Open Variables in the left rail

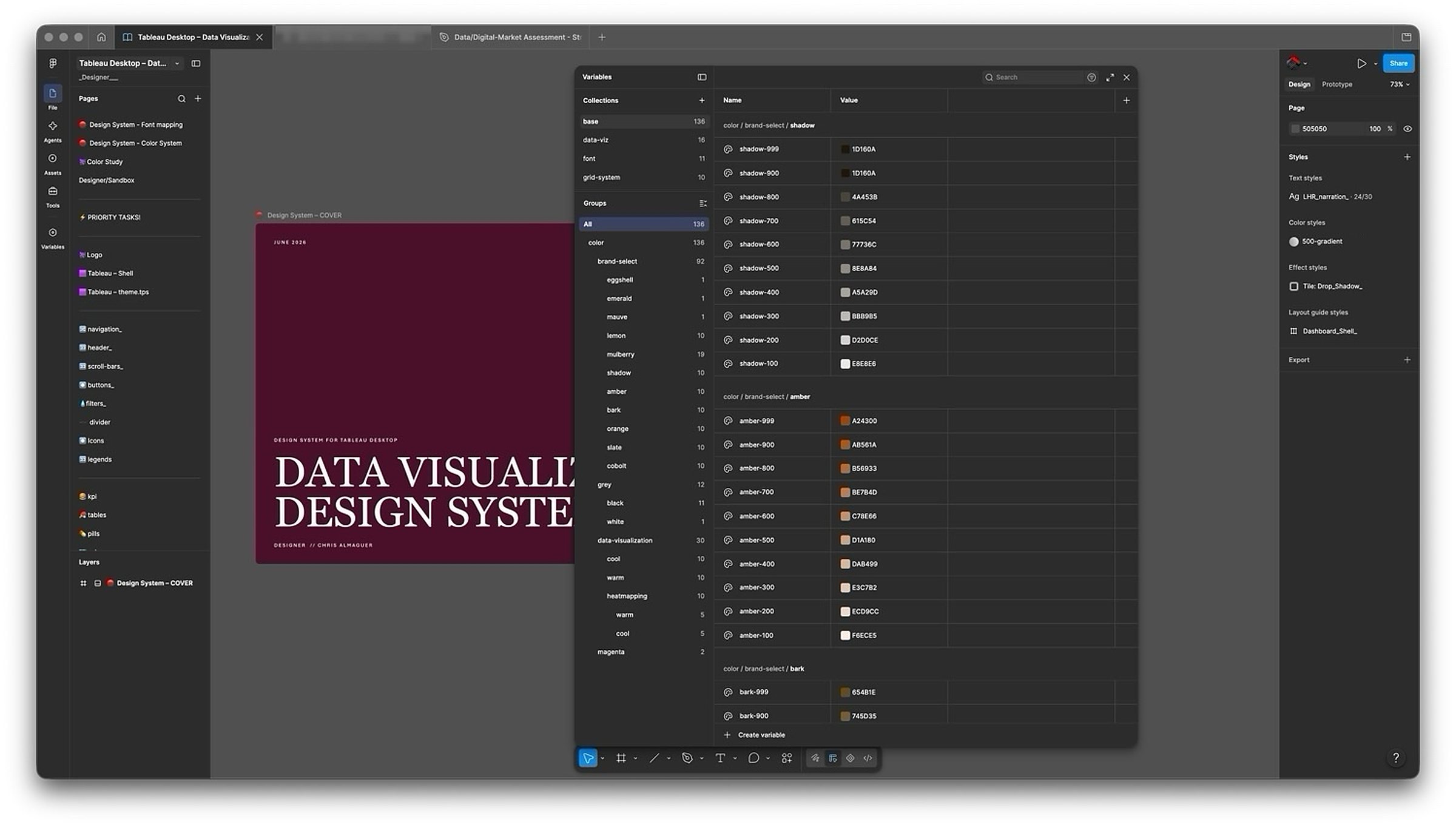(x=53, y=237)
